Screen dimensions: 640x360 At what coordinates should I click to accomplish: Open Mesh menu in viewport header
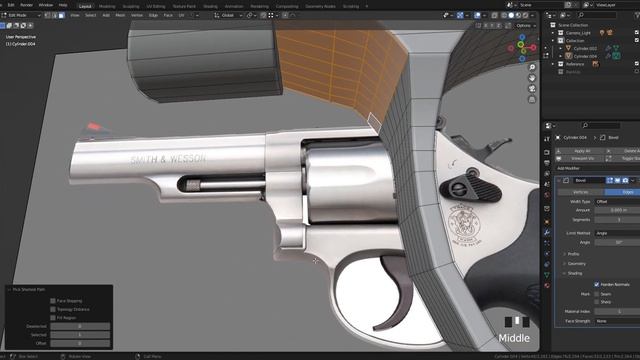click(120, 15)
